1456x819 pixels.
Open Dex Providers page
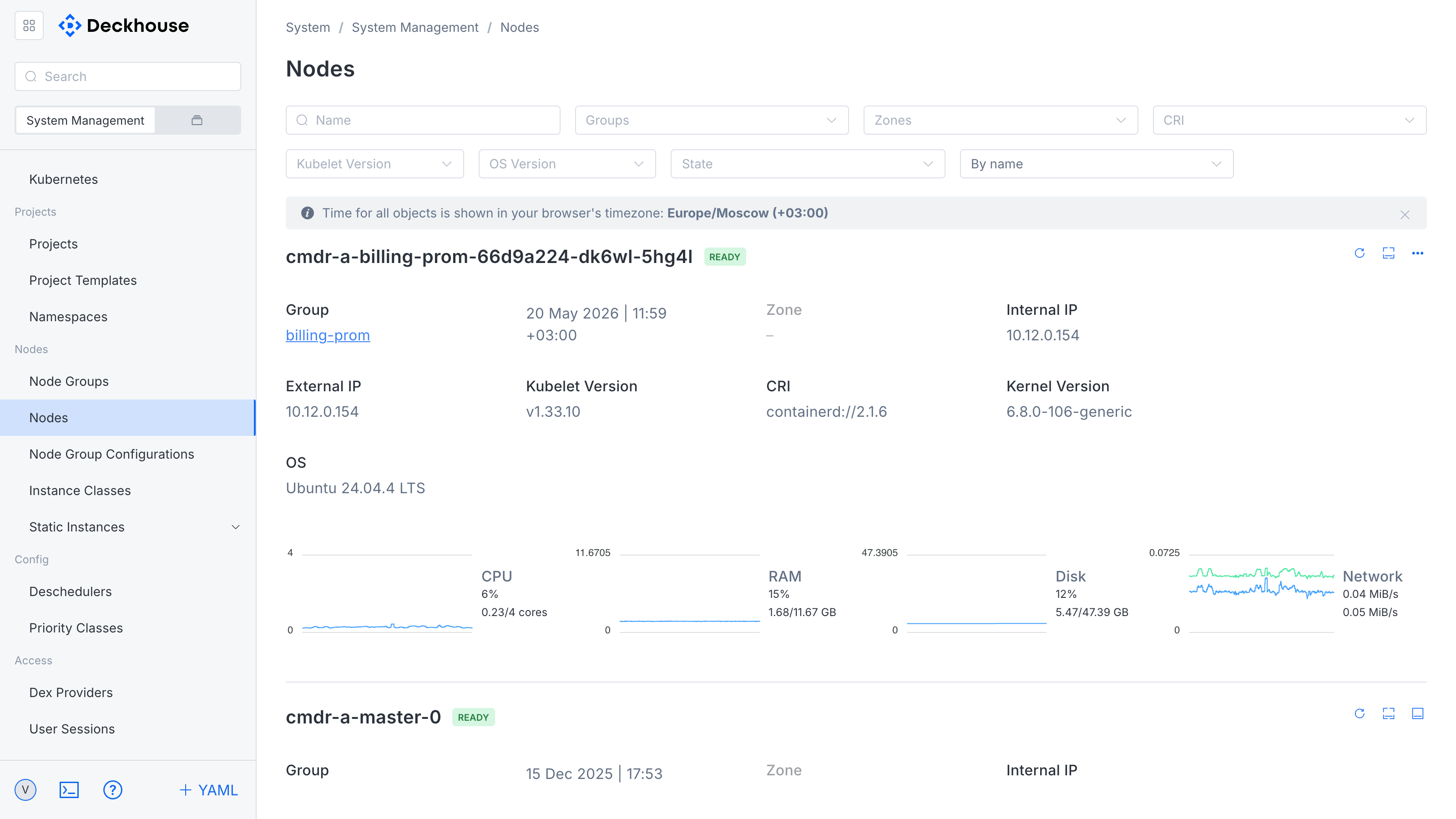[x=71, y=693]
